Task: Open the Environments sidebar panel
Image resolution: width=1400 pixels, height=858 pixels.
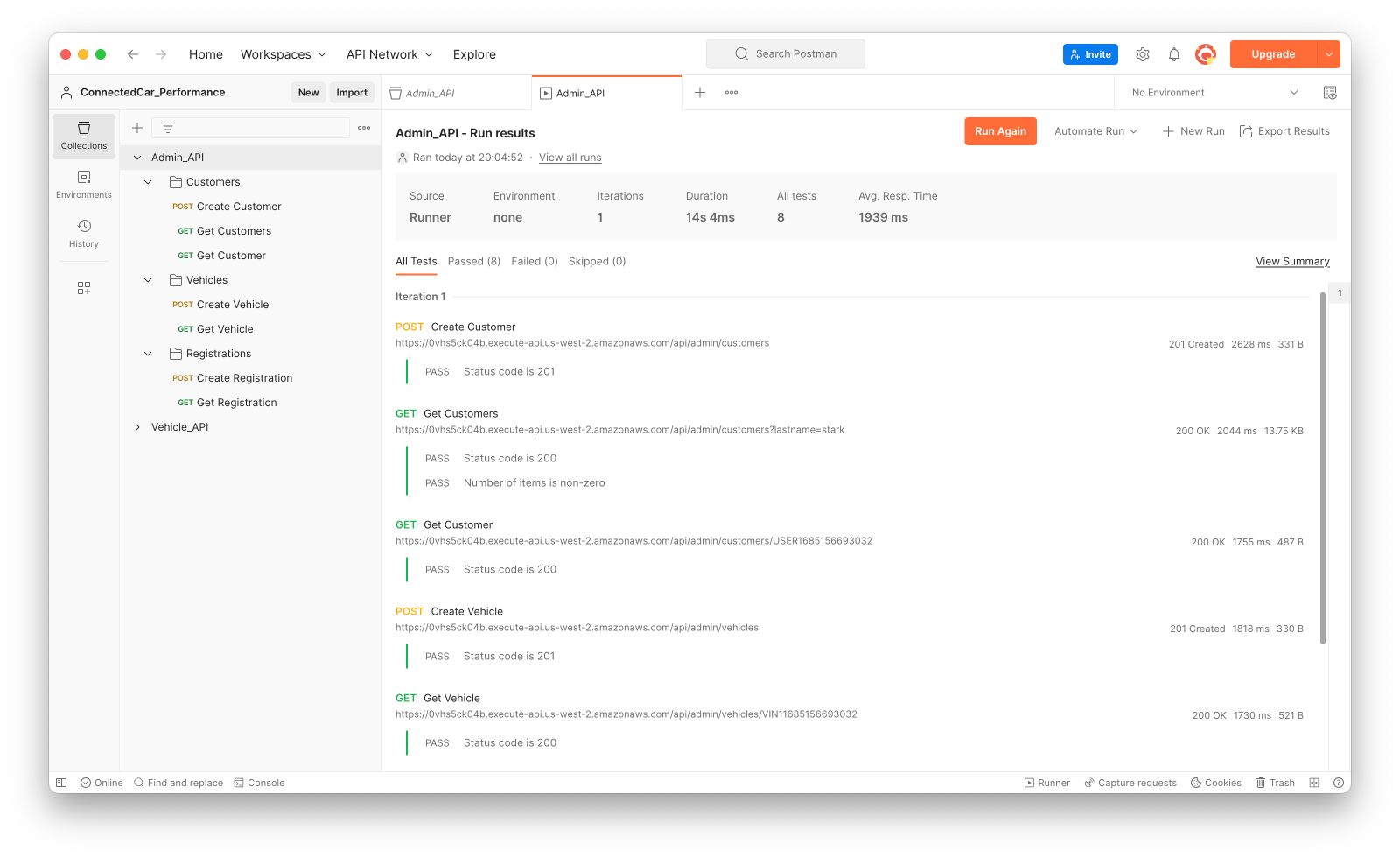Action: [84, 185]
